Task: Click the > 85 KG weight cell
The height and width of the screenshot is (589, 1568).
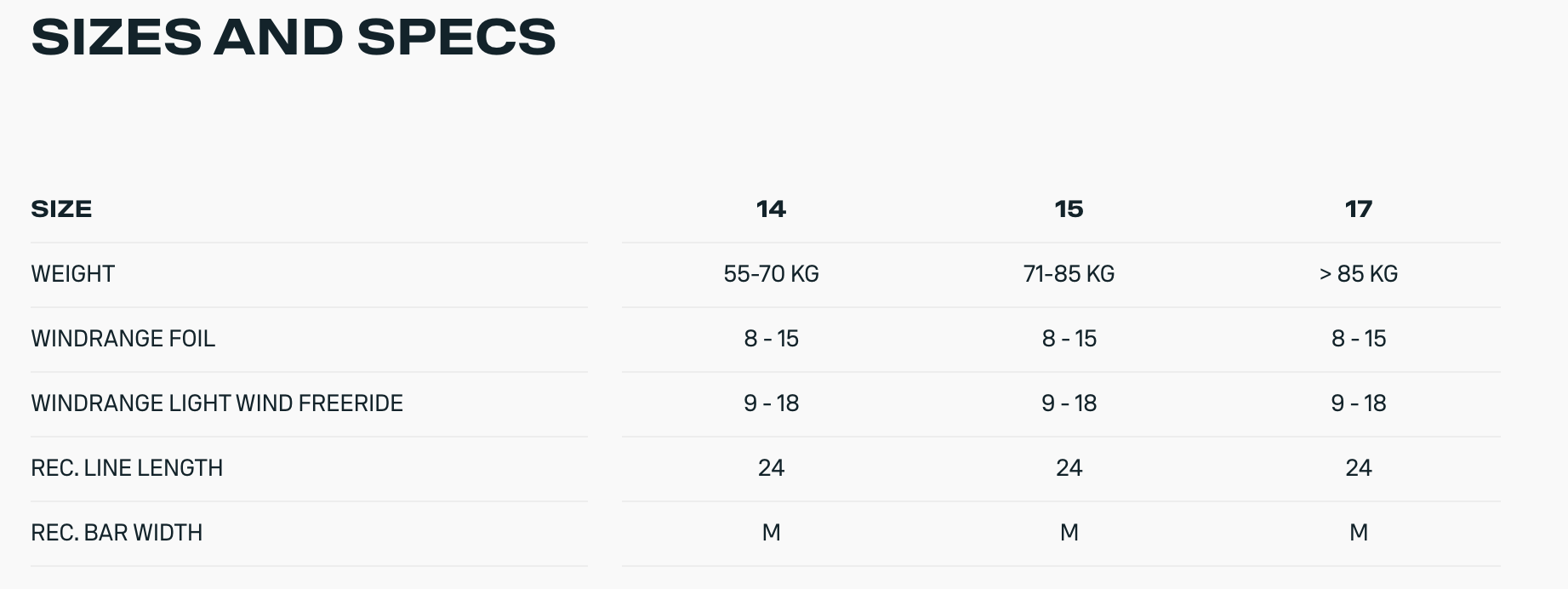Action: [x=1358, y=274]
